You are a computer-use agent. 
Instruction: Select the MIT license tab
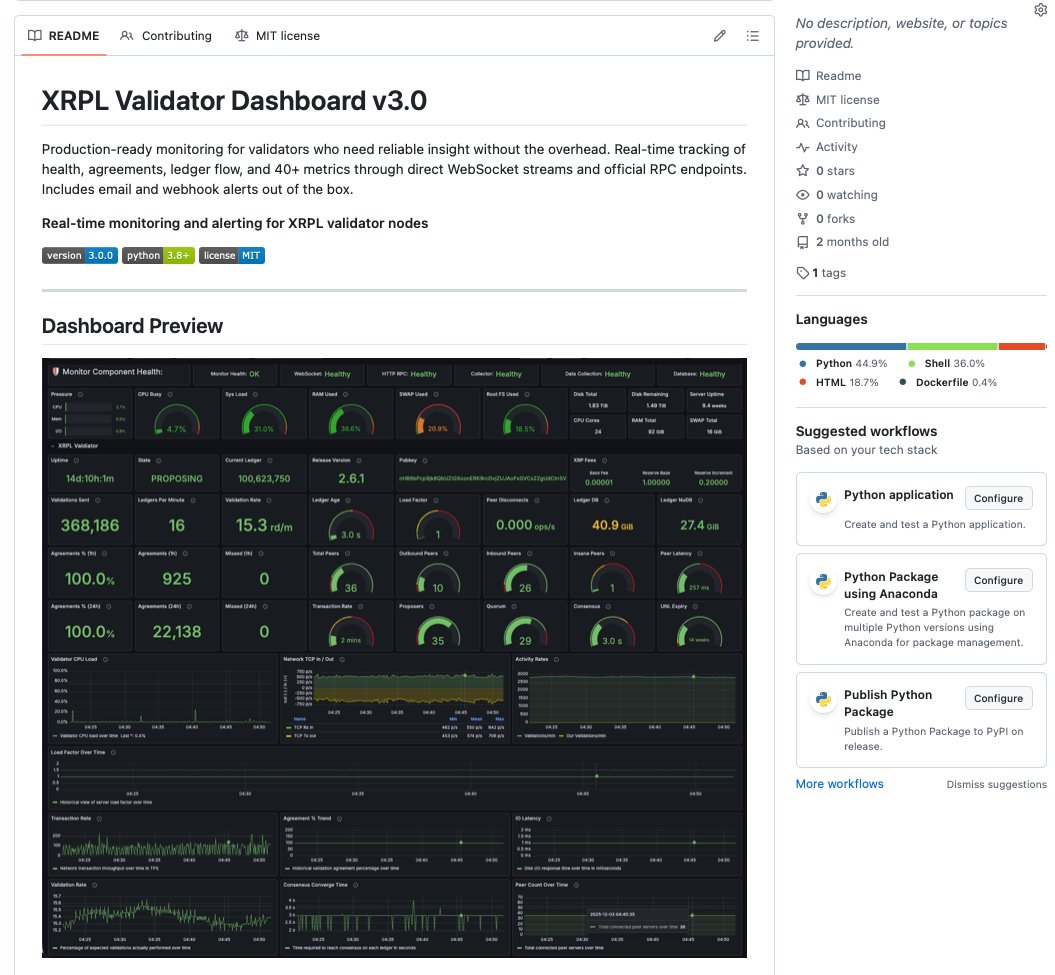(x=277, y=36)
